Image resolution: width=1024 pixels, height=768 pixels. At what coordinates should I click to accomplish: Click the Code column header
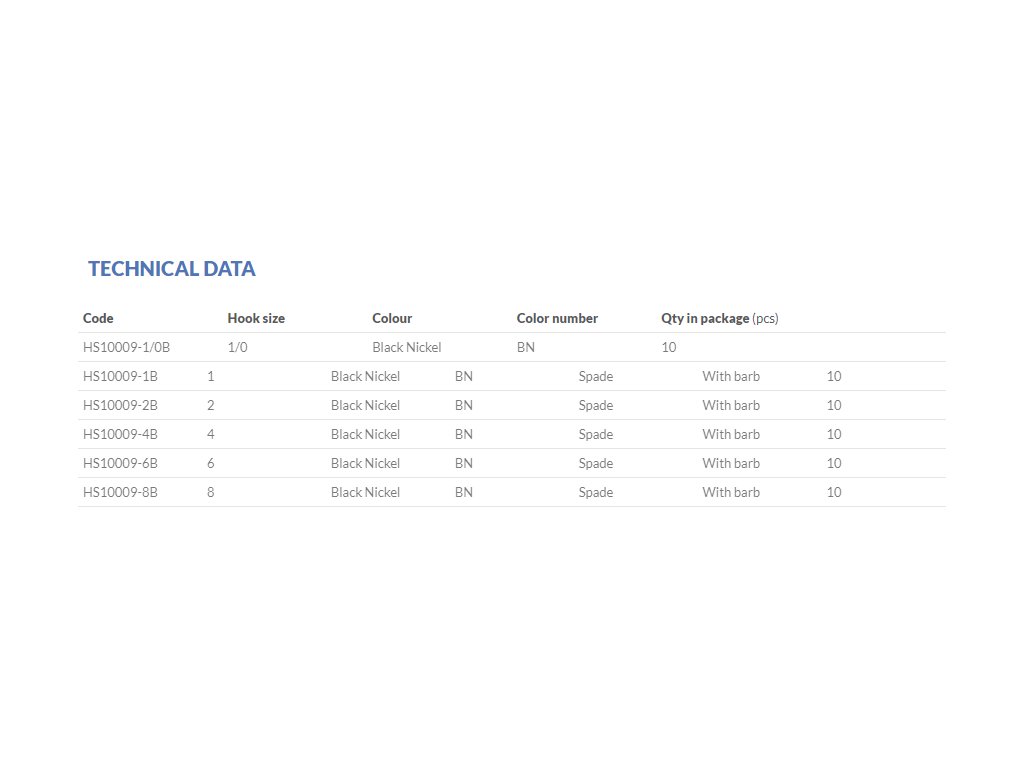98,318
